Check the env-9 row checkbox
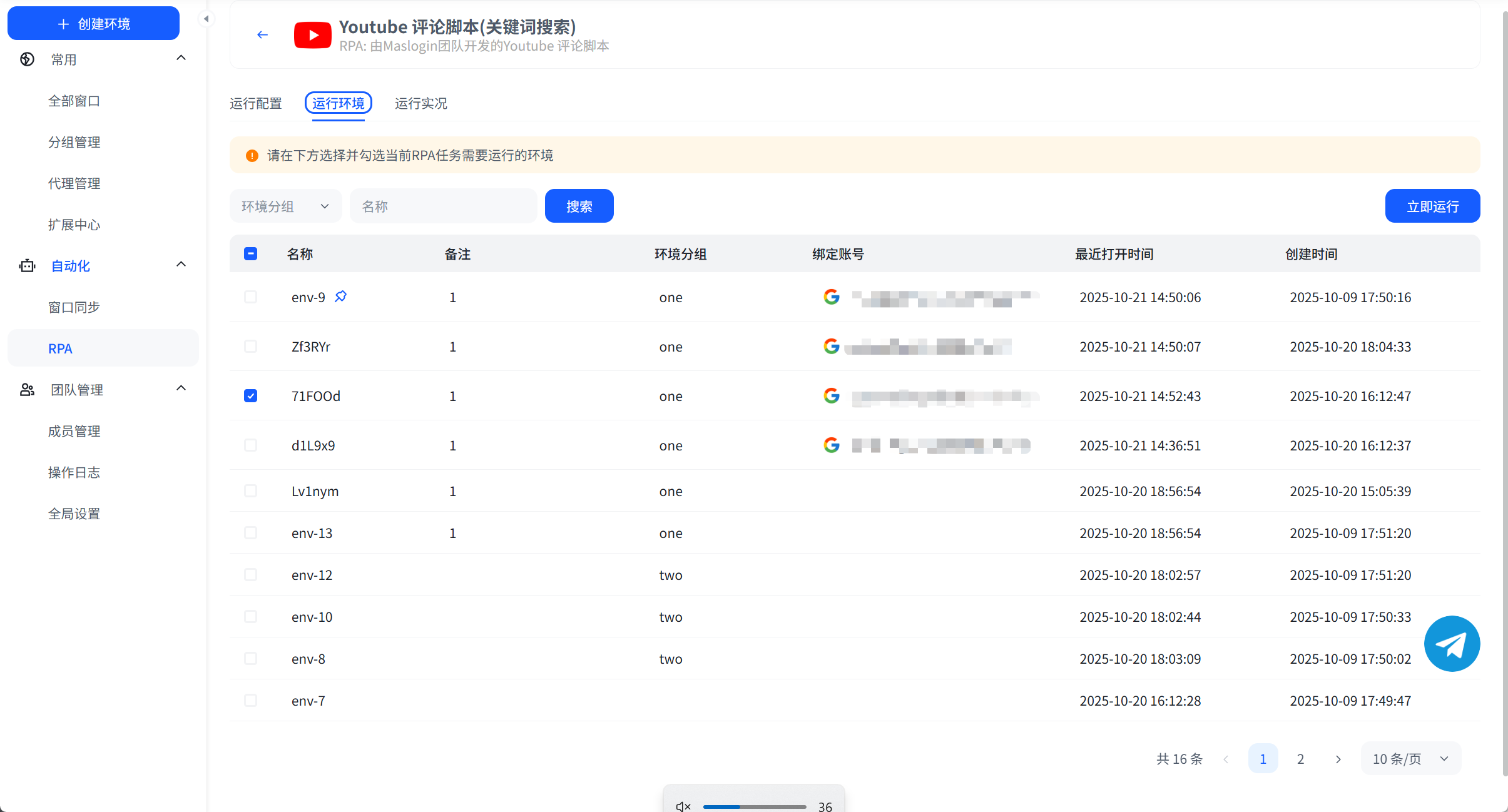1508x812 pixels. (250, 297)
